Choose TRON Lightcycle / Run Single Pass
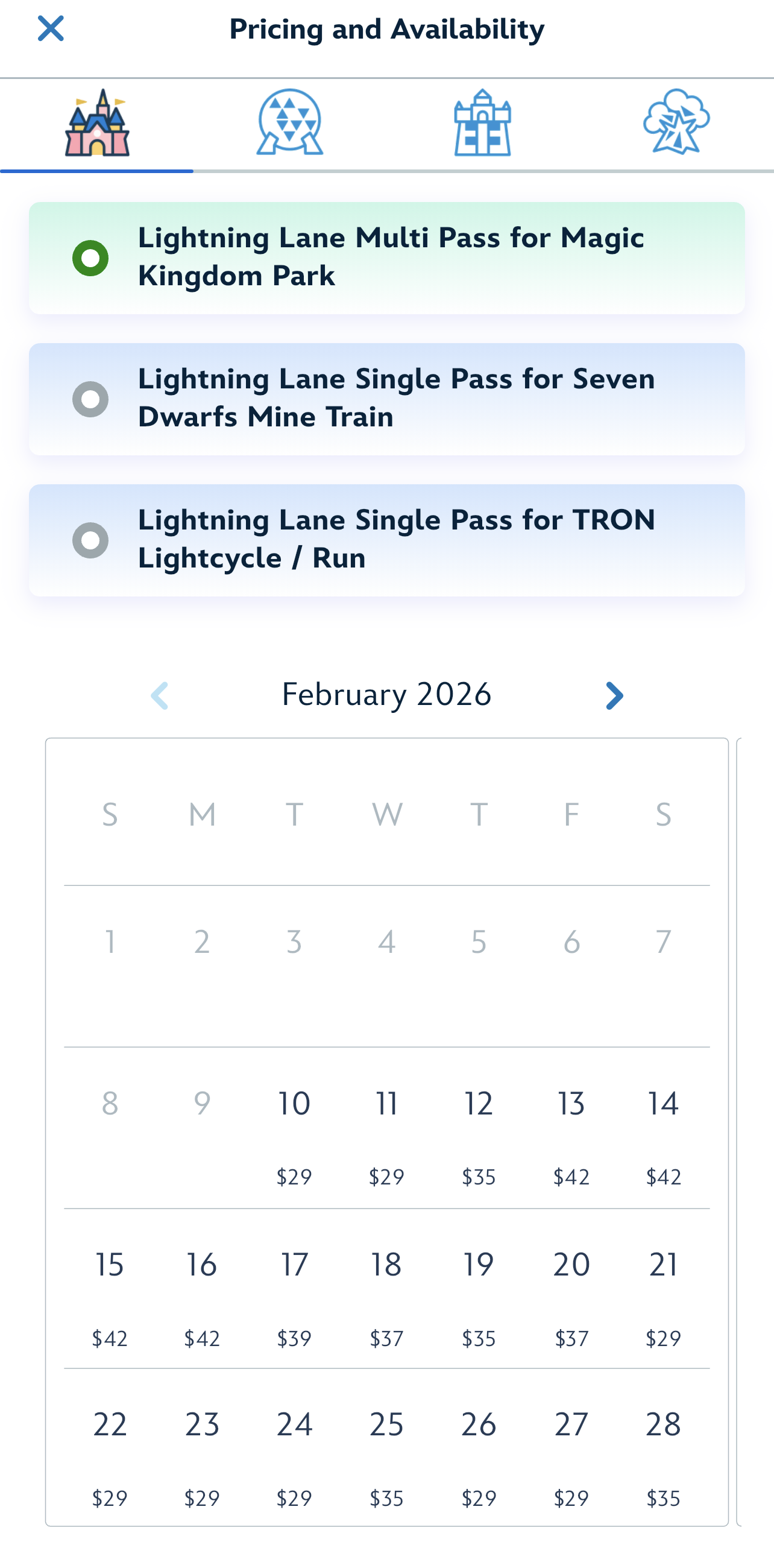The width and height of the screenshot is (774, 1568). click(90, 540)
